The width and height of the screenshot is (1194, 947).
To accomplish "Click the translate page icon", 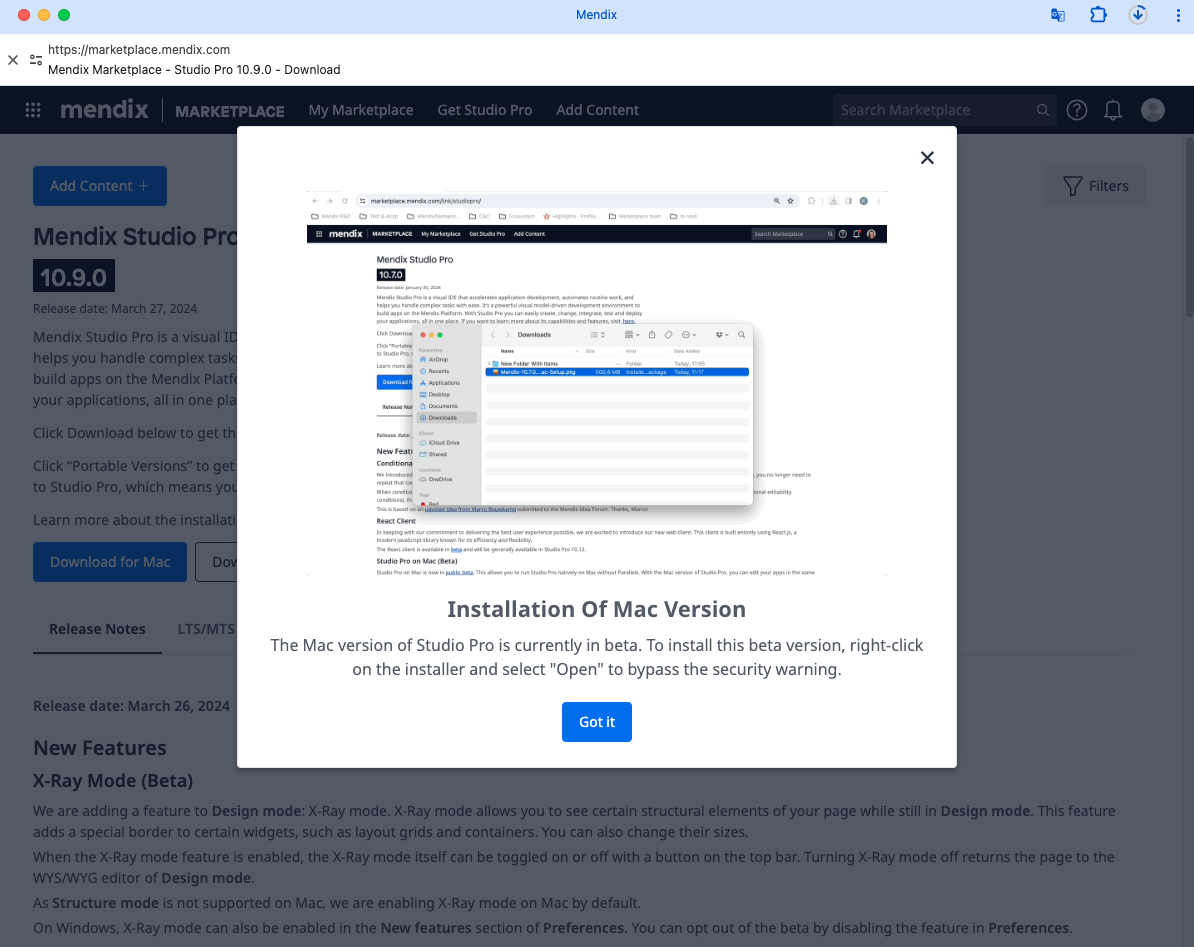I will (1058, 15).
